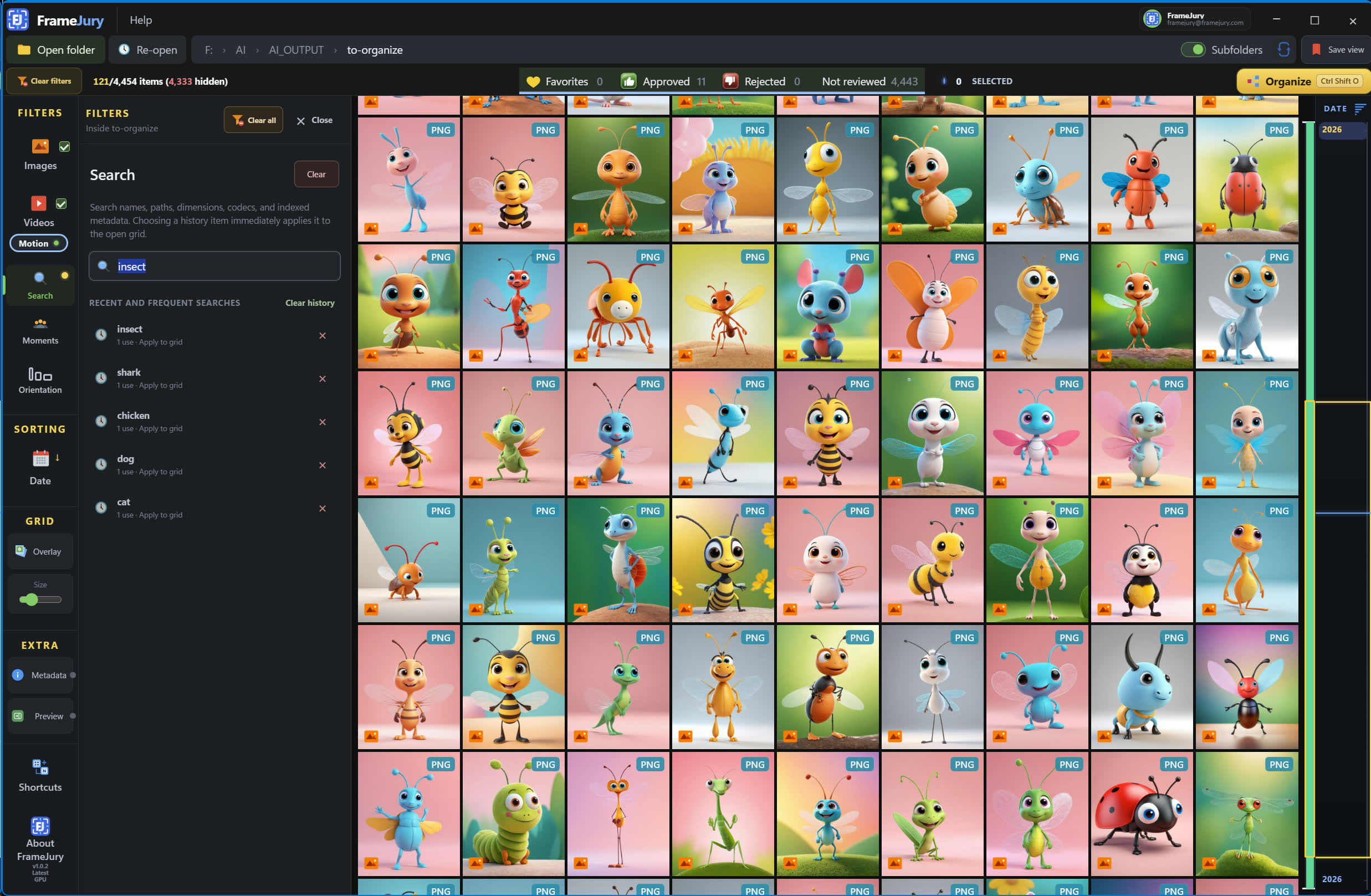Open the Moments filter
Viewport: 1371px width, 896px height.
pyautogui.click(x=40, y=331)
